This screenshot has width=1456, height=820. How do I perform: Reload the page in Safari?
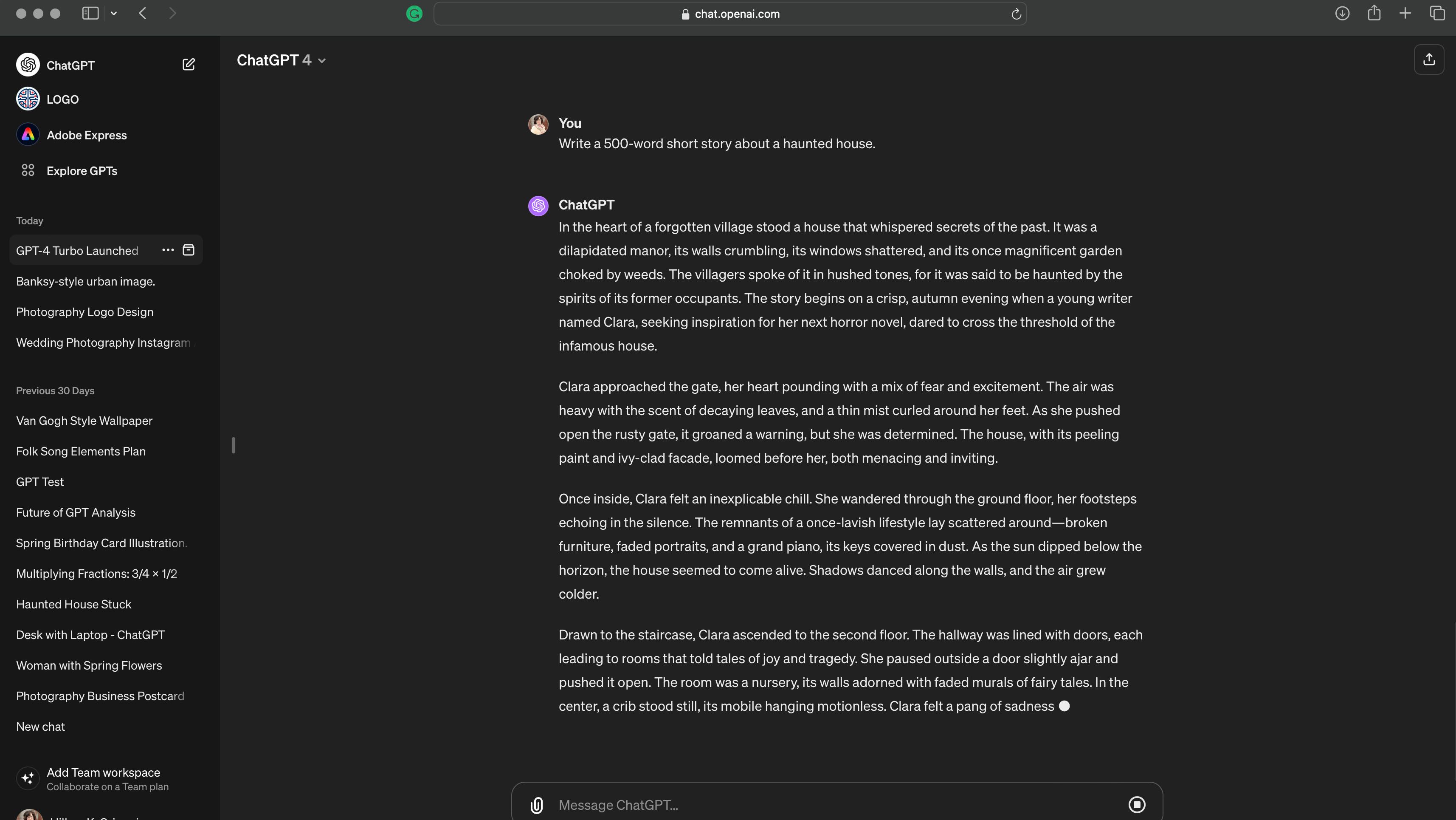(1016, 14)
